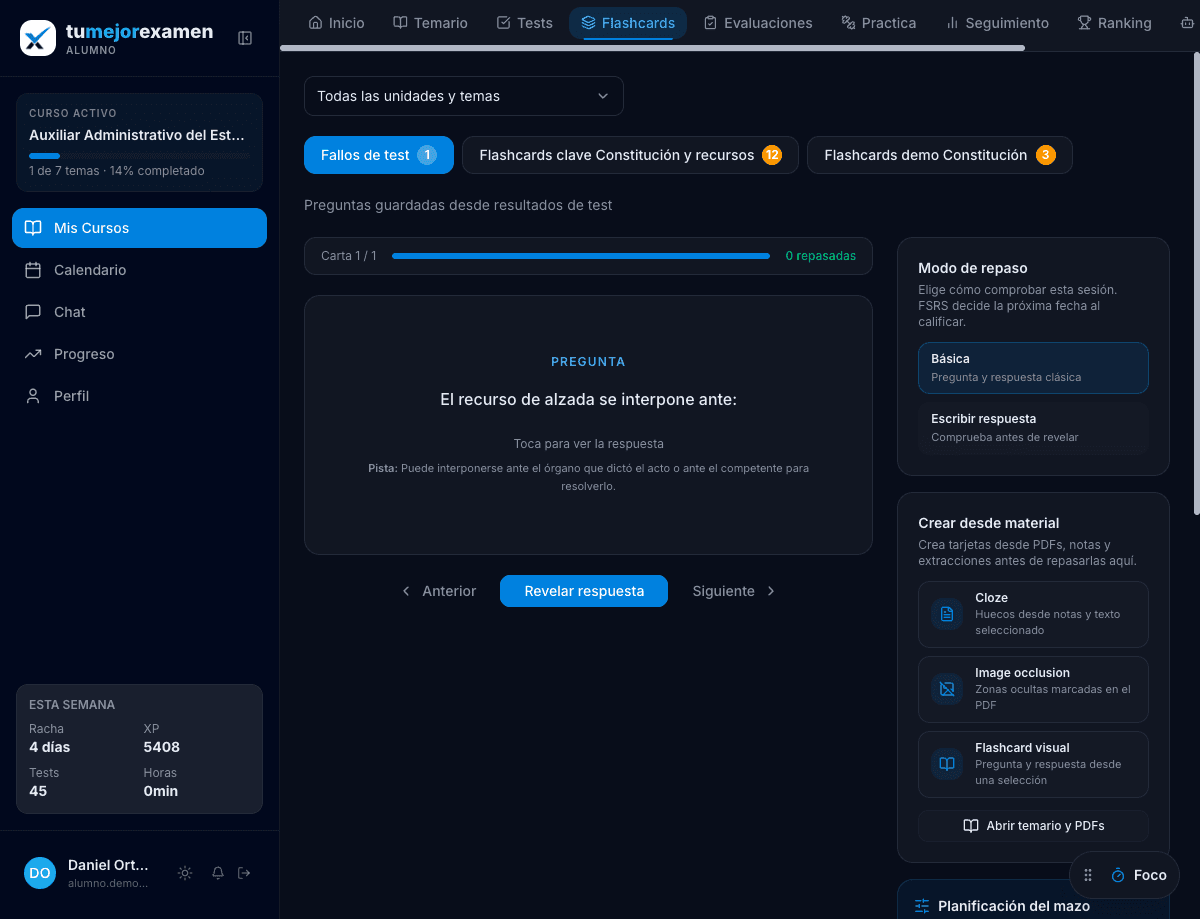The image size is (1200, 919).
Task: Select Escribir respuesta review mode
Action: 1033,428
